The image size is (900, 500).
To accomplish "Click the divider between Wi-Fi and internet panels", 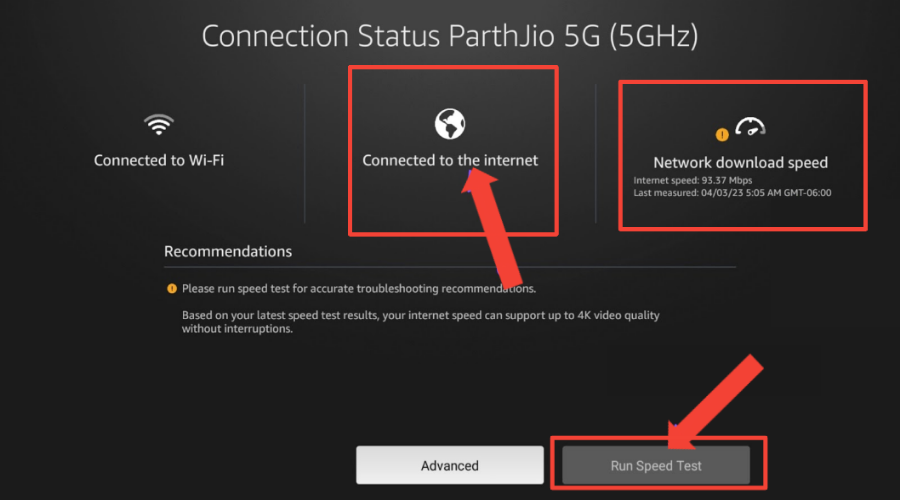I will click(305, 154).
